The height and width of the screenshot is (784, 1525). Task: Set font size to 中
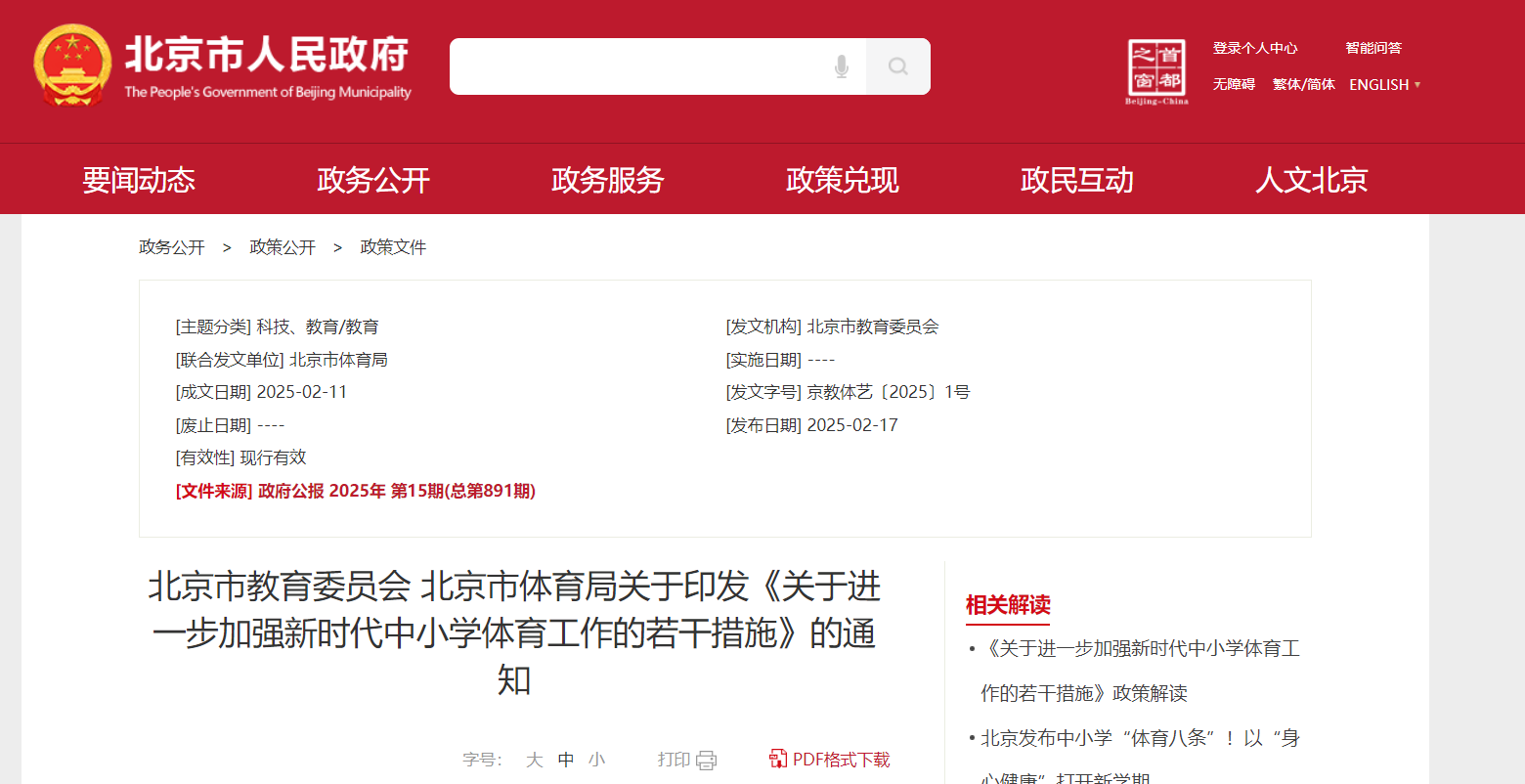pos(566,760)
